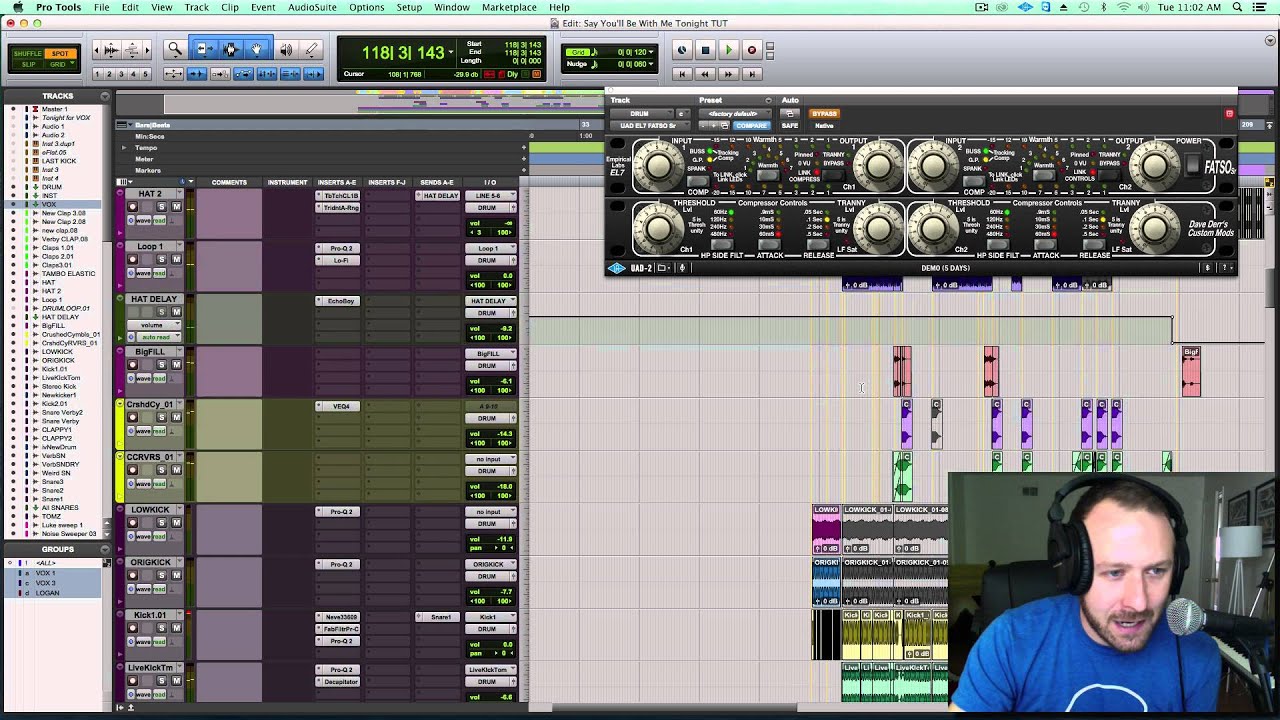Toggle the FATSO Power switch
Viewport: 1280px width, 720px height.
pos(1192,165)
